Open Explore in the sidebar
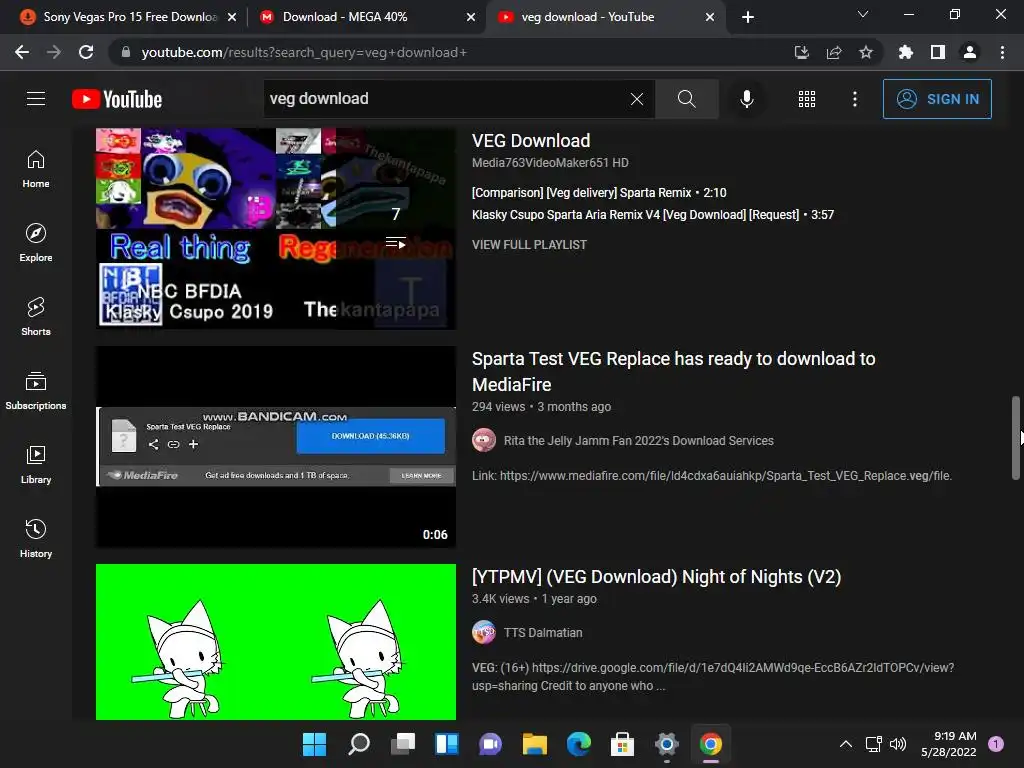The width and height of the screenshot is (1024, 768). pos(36,242)
